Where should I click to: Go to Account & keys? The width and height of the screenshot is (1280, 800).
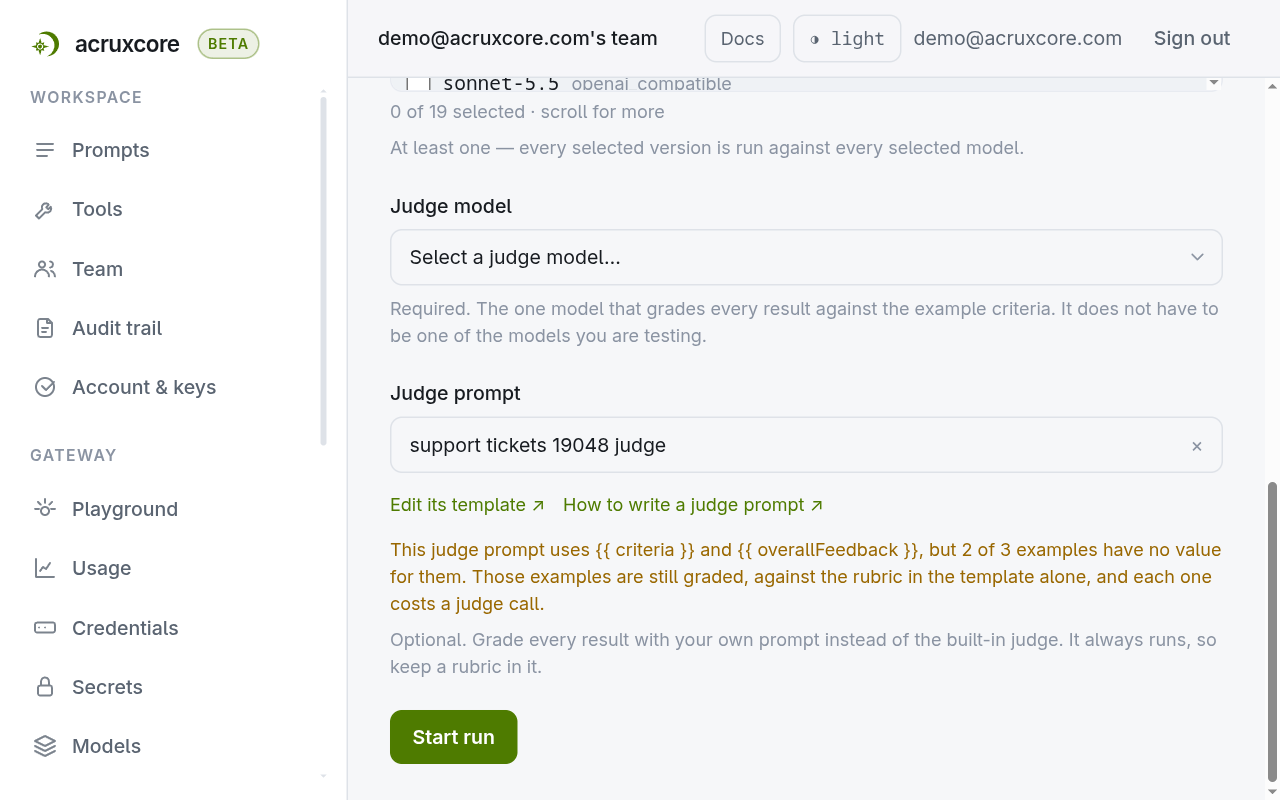(144, 387)
